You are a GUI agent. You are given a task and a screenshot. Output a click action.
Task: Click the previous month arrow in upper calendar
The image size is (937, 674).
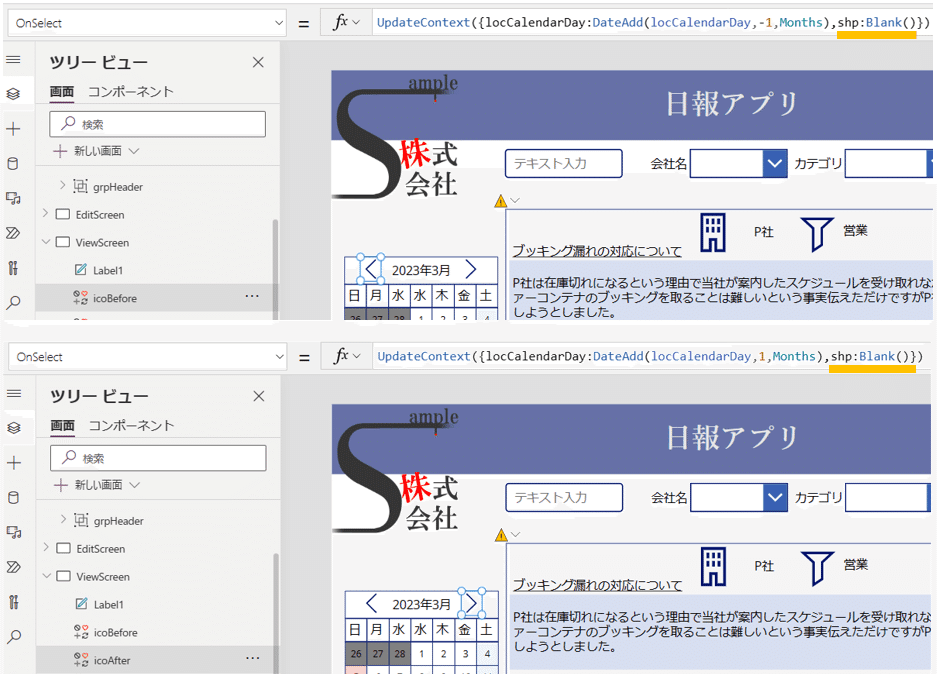[371, 269]
